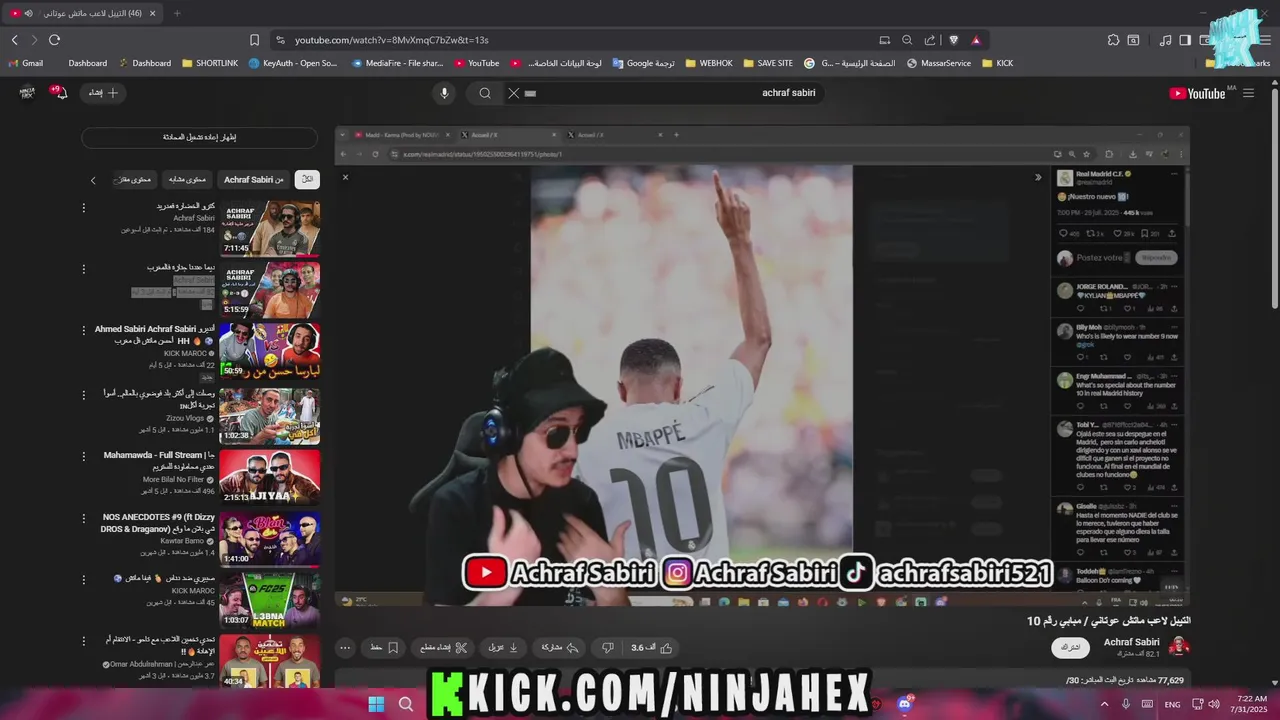Open the YouTube bookmark in the bookmarks bar
The image size is (1280, 720).
pos(476,63)
